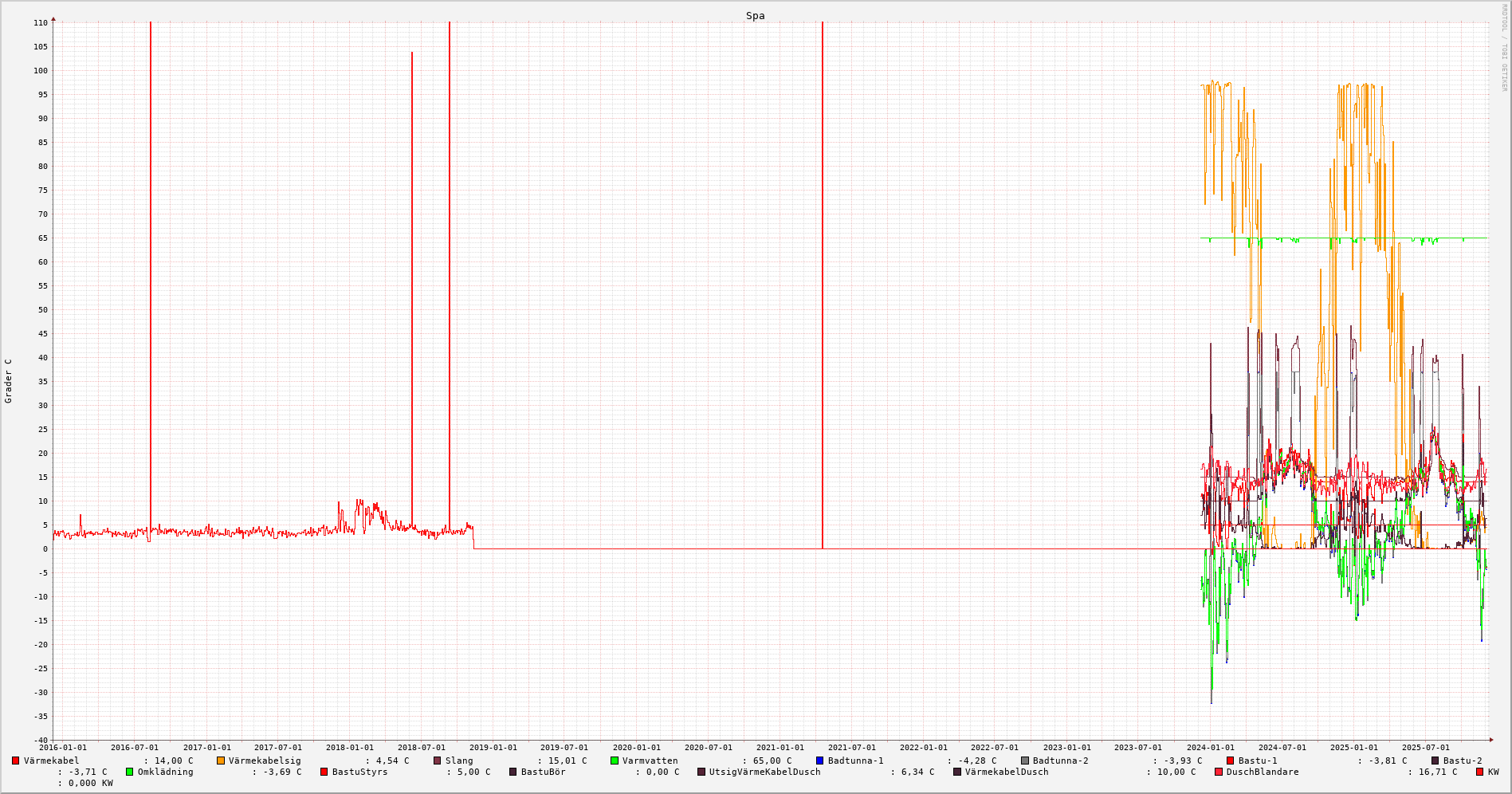
Task: Click the Grader C y-axis label
Action: pos(9,380)
